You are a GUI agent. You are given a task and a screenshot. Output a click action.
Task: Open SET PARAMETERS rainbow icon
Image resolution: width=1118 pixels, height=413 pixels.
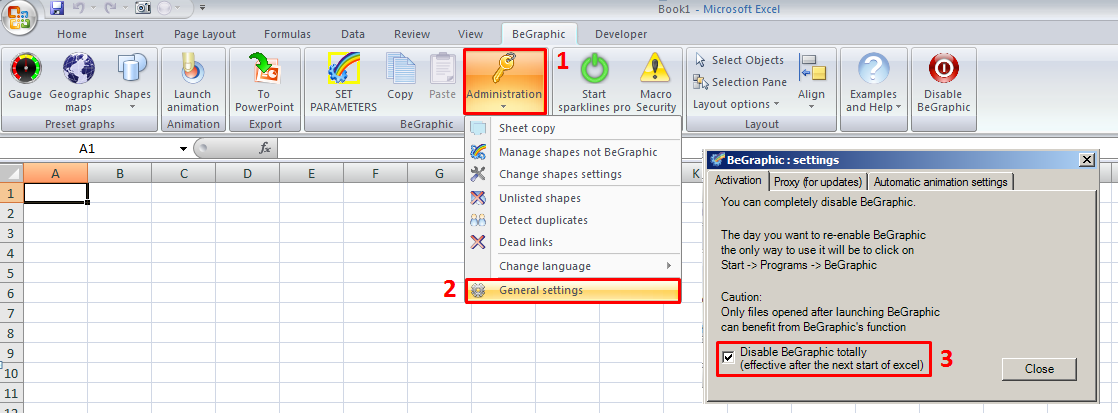tap(342, 70)
